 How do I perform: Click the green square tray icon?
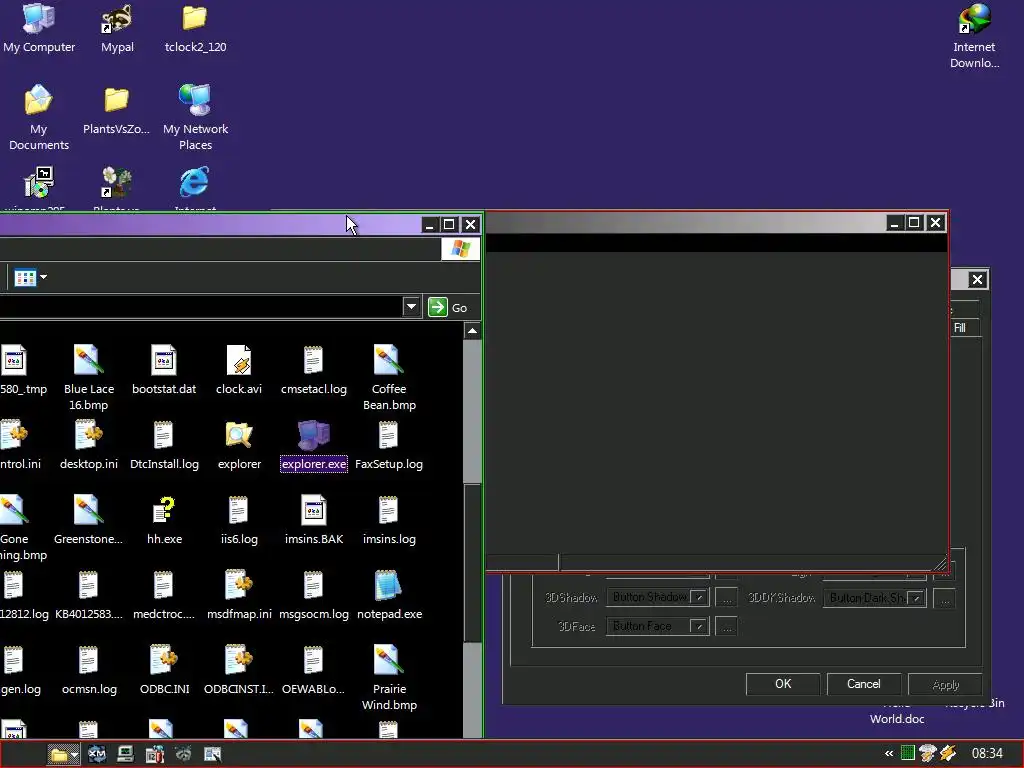click(x=908, y=753)
